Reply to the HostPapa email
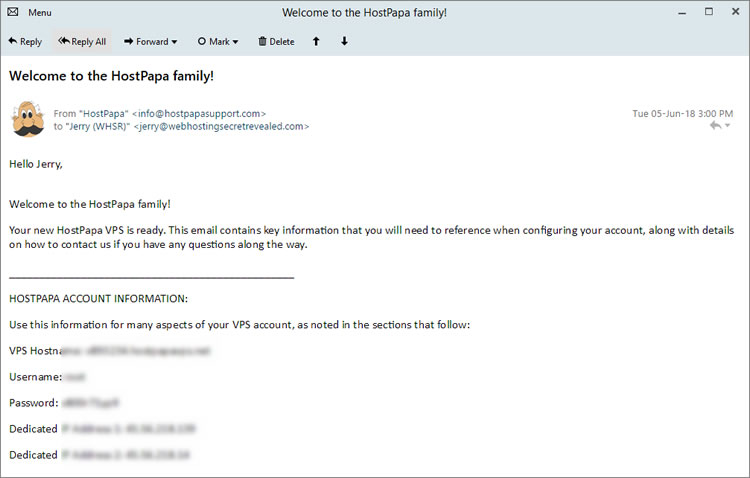Viewport: 750px width, 478px height. point(25,42)
